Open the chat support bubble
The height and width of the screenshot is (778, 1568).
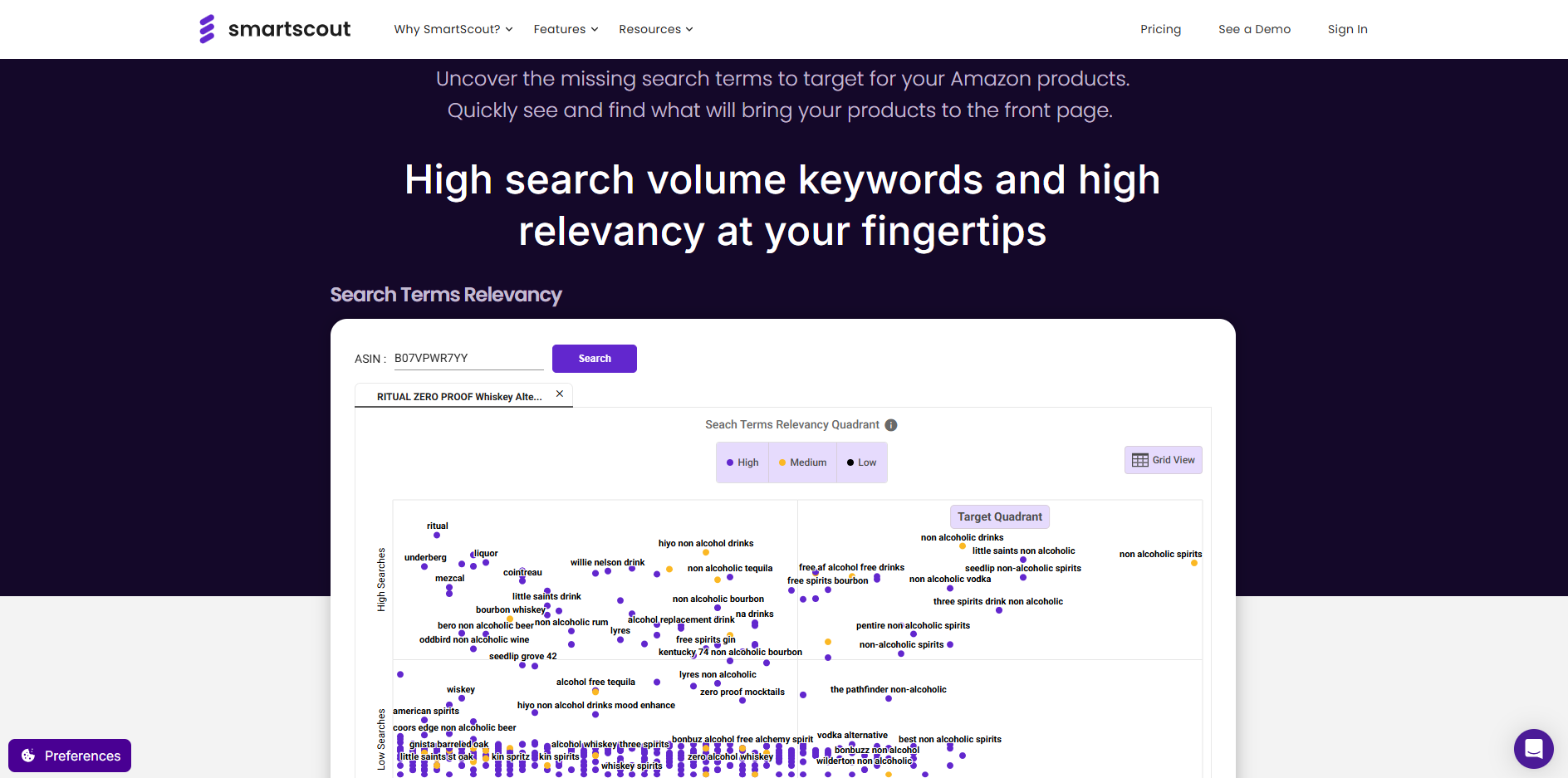pos(1533,749)
